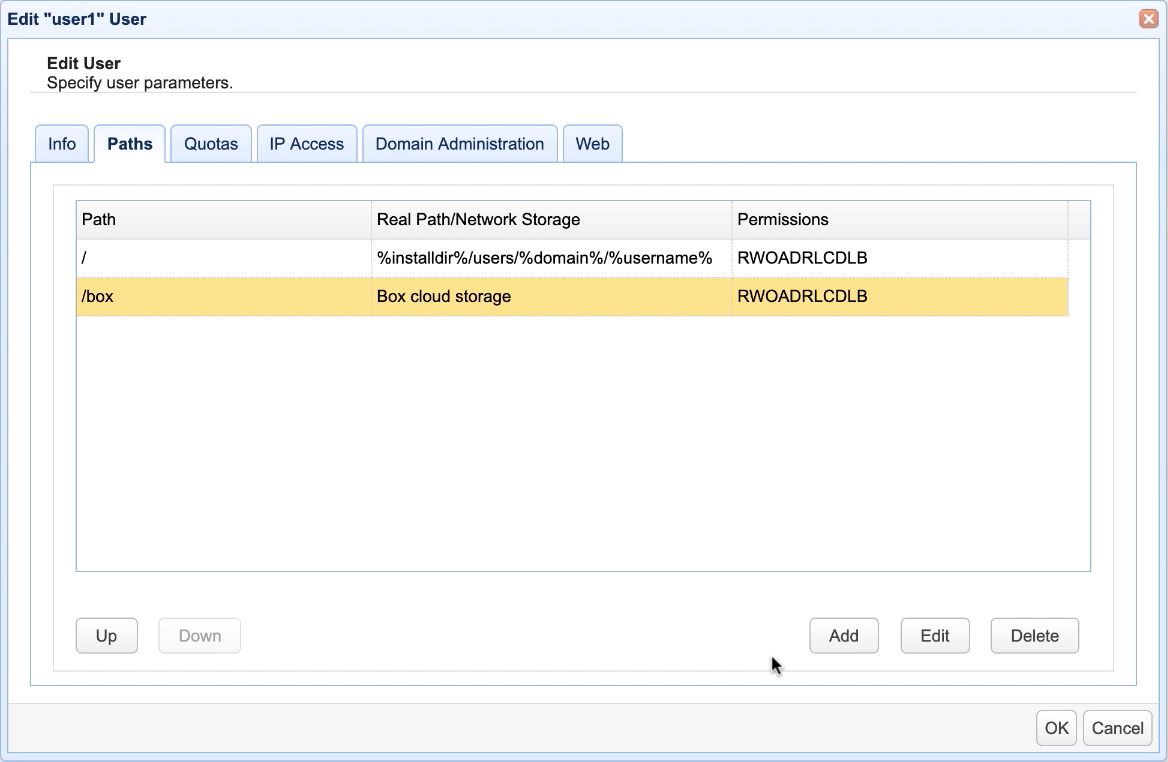Cancel editing the user

point(1117,728)
